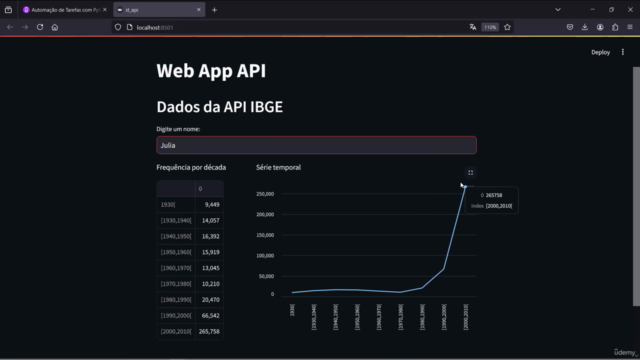Select the st_api tab
This screenshot has height=360, width=640.
click(159, 10)
